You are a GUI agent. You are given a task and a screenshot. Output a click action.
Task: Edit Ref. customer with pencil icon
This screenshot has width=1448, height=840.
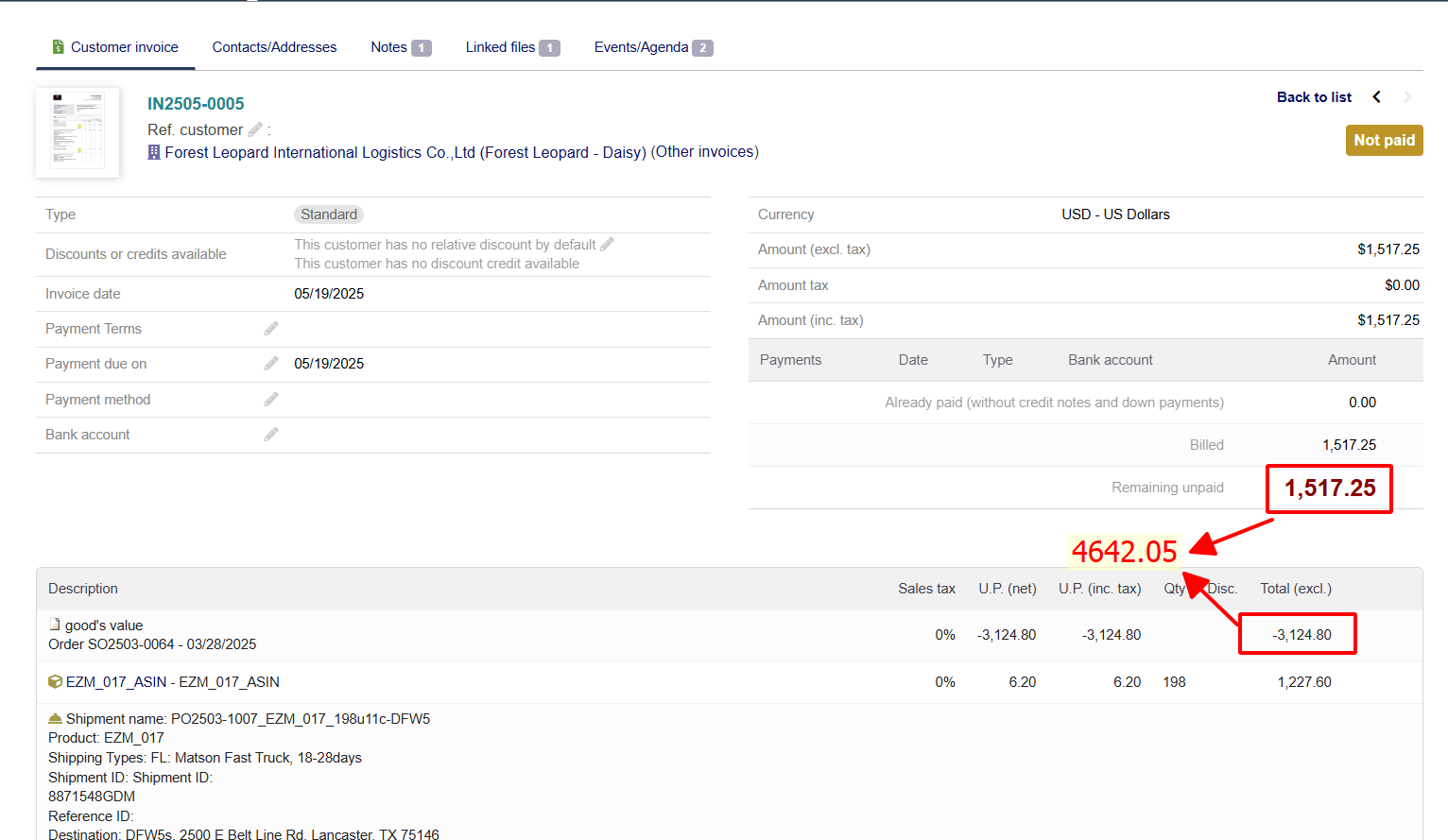[255, 129]
